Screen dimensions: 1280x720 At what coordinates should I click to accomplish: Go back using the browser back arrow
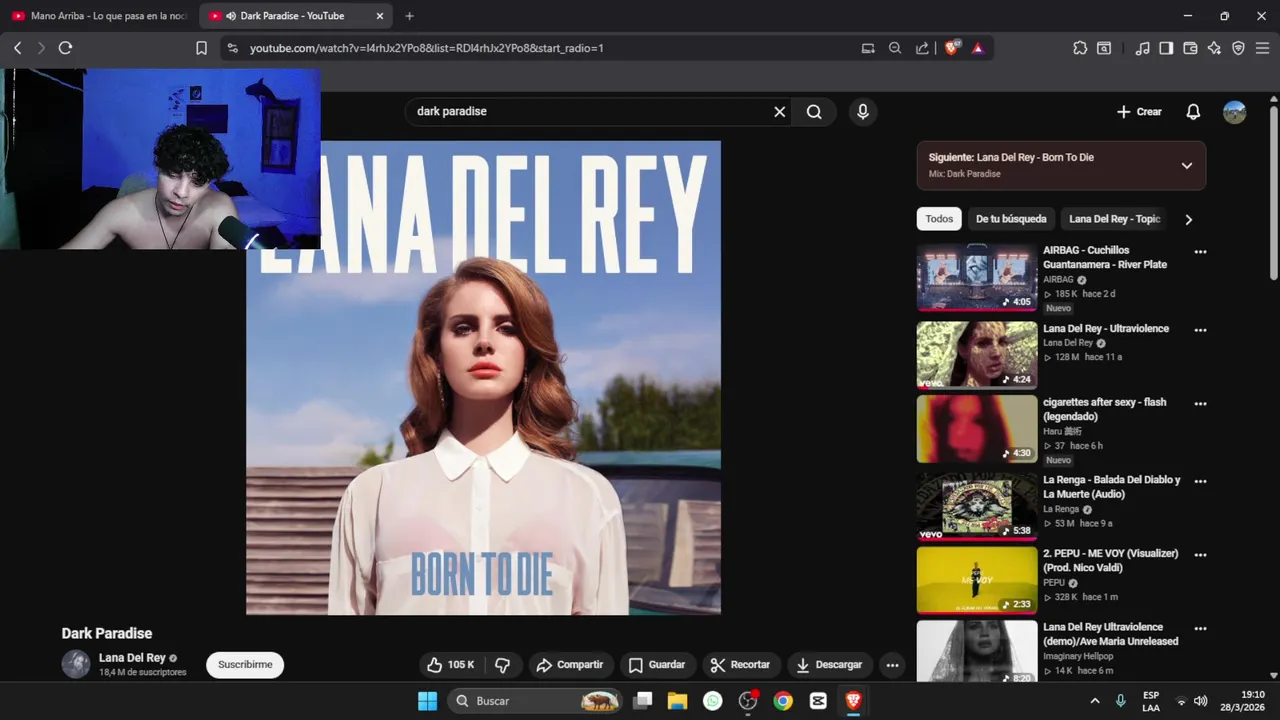pos(17,48)
